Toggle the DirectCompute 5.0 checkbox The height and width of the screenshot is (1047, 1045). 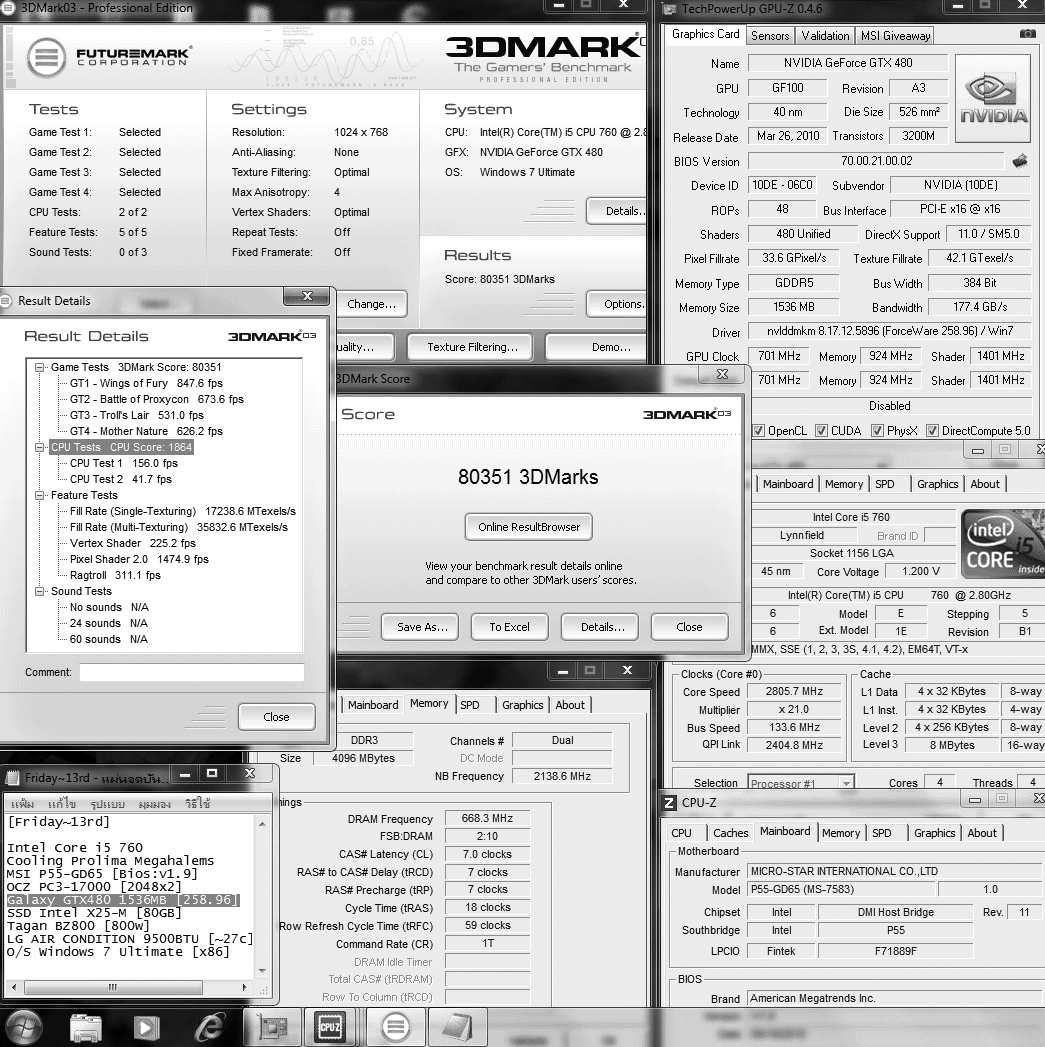click(x=932, y=431)
